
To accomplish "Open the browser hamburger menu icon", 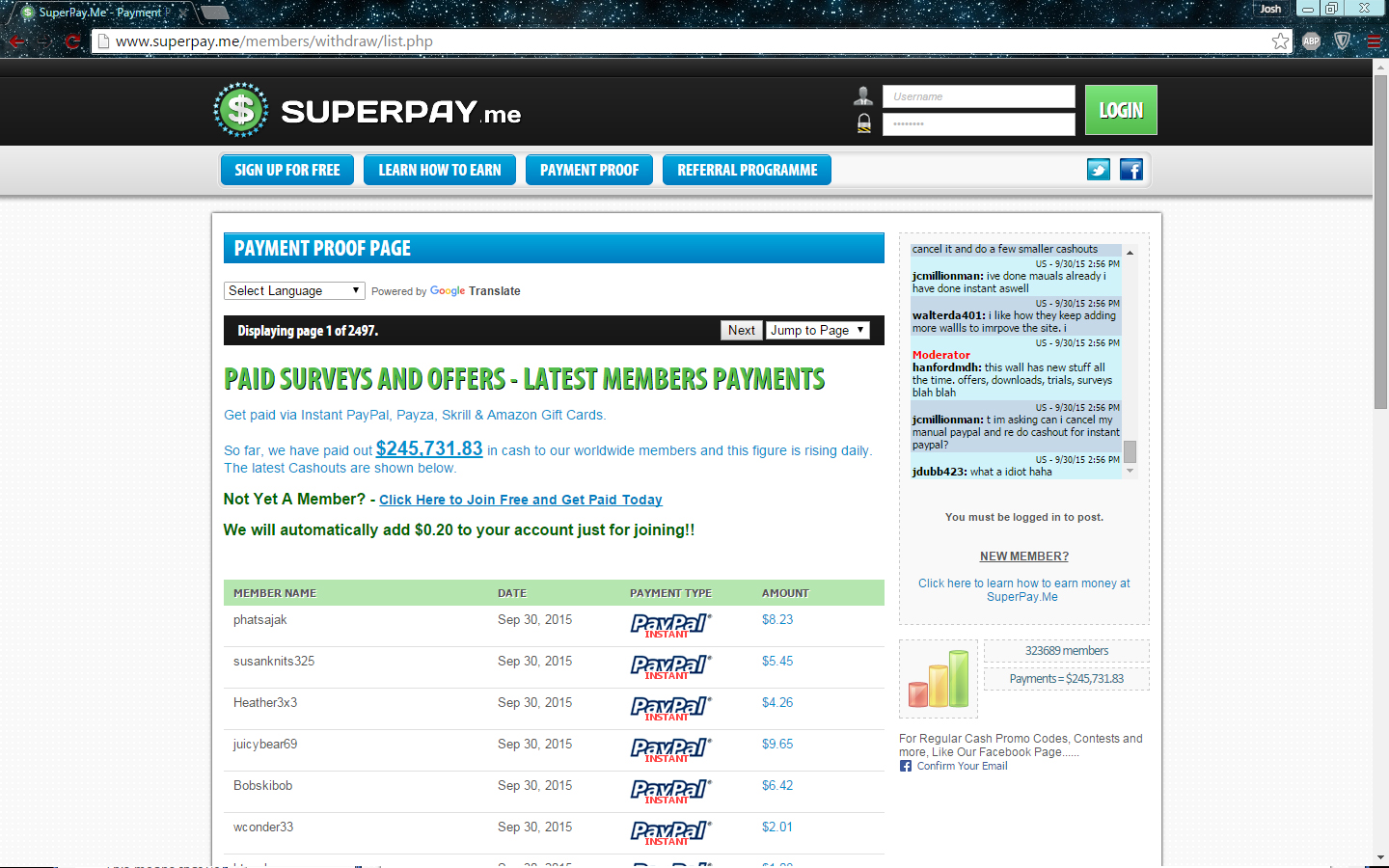I will click(x=1372, y=41).
